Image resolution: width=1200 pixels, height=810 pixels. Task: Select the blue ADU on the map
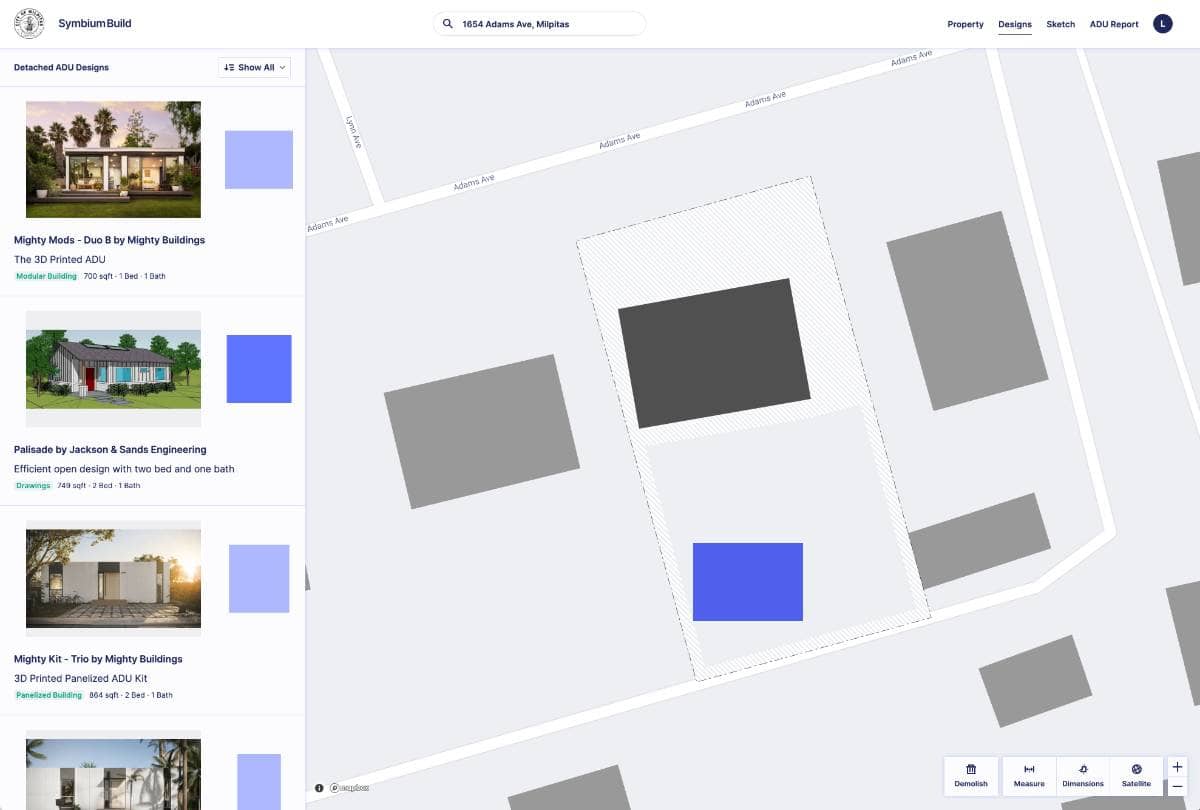point(748,582)
